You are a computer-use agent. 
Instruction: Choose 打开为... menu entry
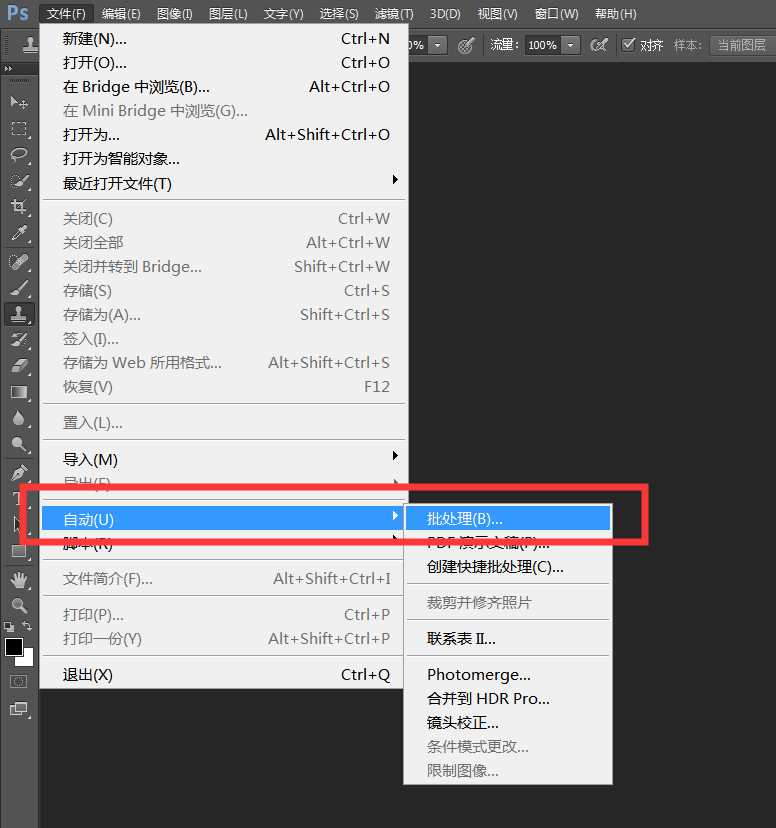click(224, 135)
